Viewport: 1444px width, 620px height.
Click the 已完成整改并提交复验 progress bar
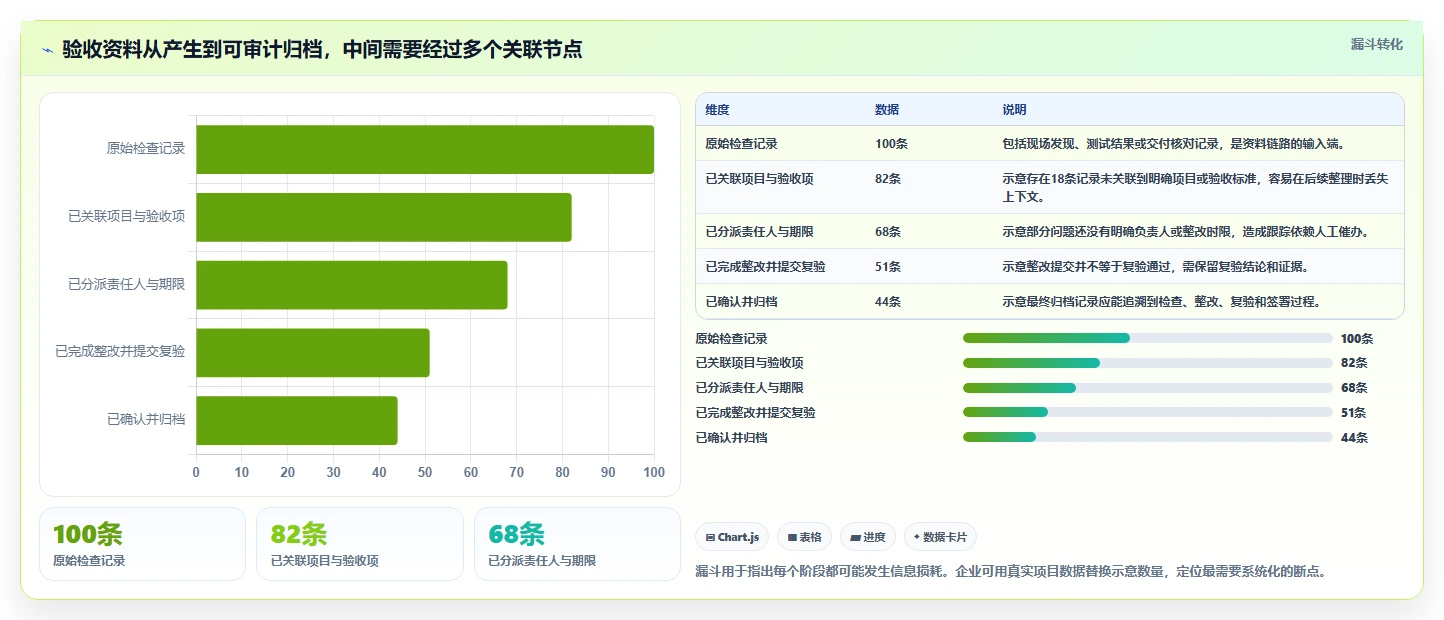click(x=1148, y=412)
